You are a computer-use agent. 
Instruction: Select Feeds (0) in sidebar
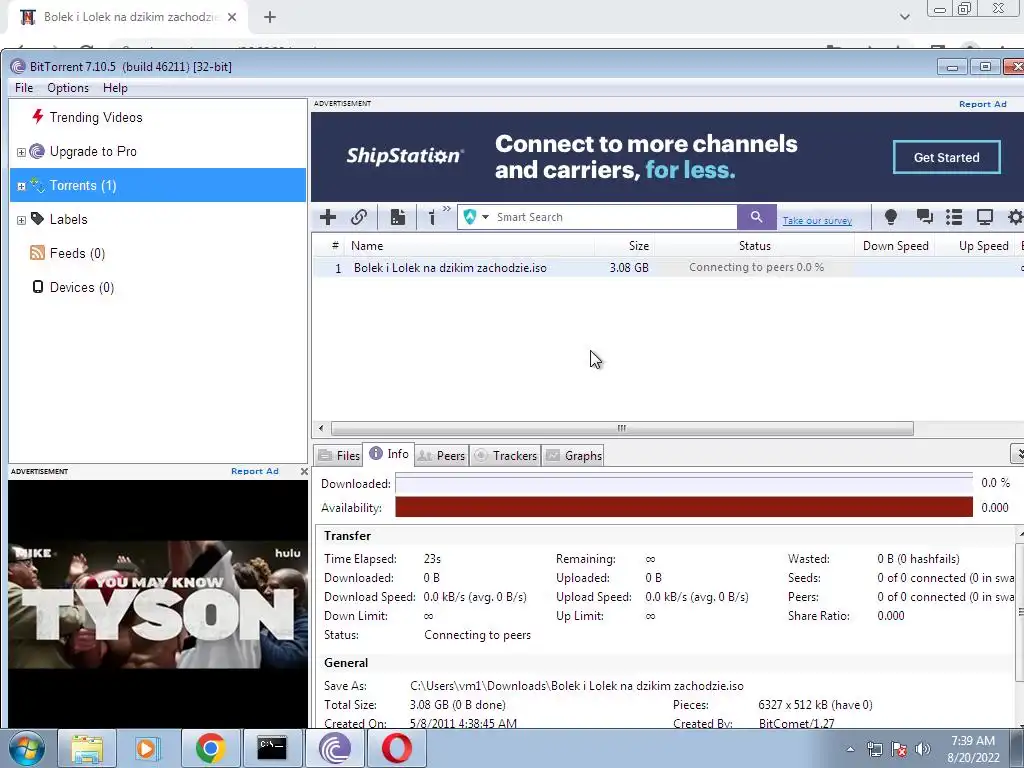tap(77, 253)
